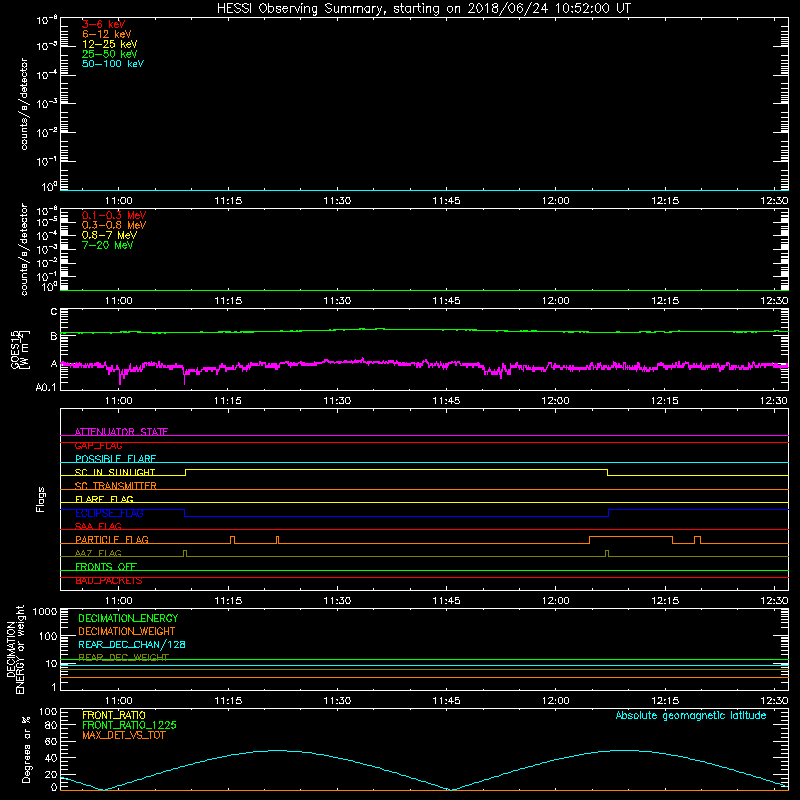Click the 0.8-7 MeV legend label

[x=109, y=235]
